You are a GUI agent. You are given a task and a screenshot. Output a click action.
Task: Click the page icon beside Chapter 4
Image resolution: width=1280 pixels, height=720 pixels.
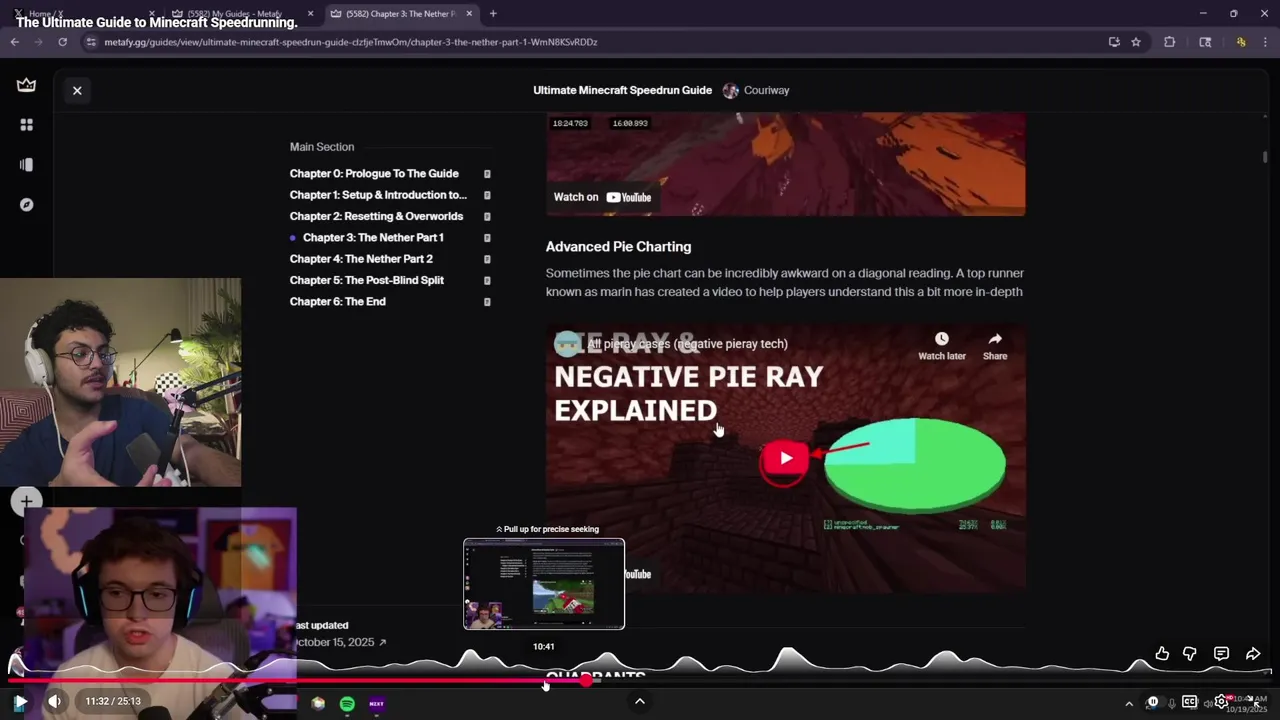coord(487,259)
